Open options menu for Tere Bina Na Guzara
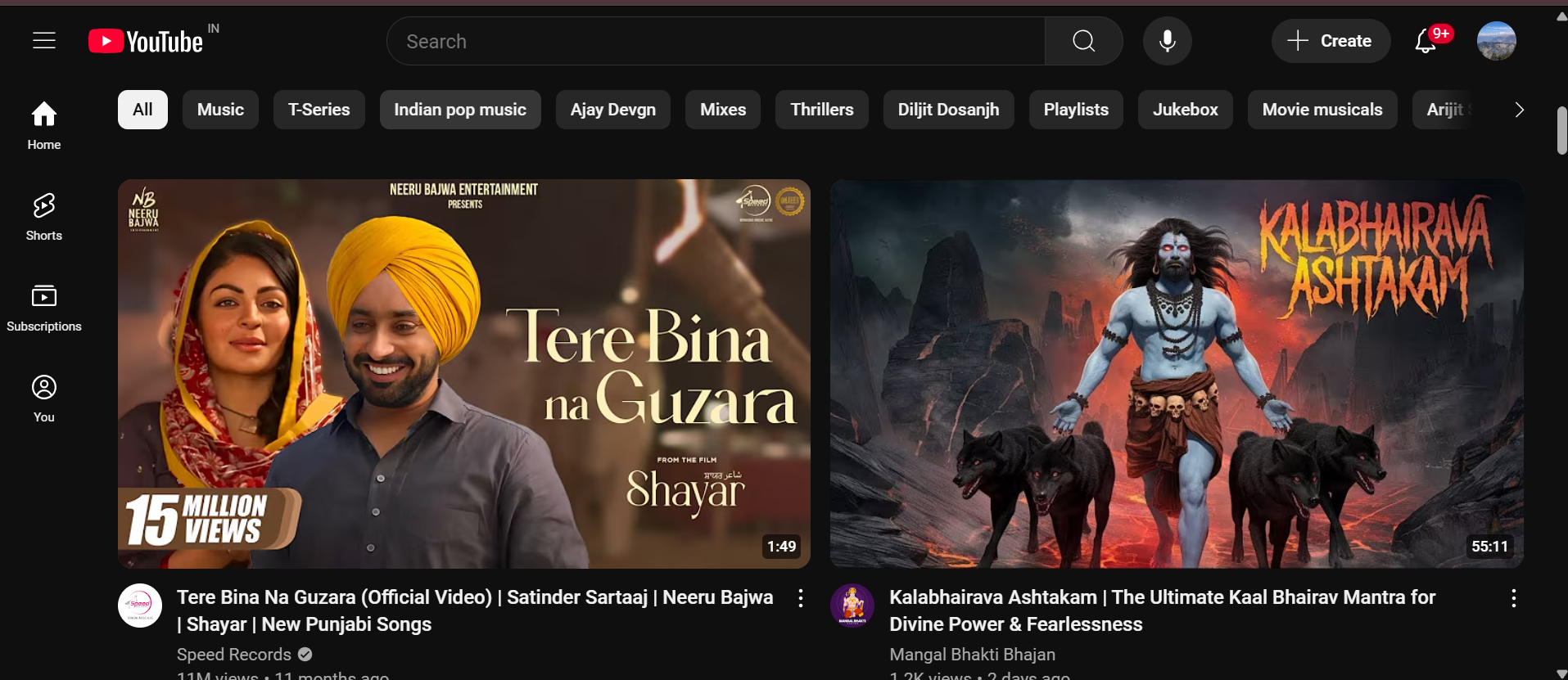 (801, 598)
